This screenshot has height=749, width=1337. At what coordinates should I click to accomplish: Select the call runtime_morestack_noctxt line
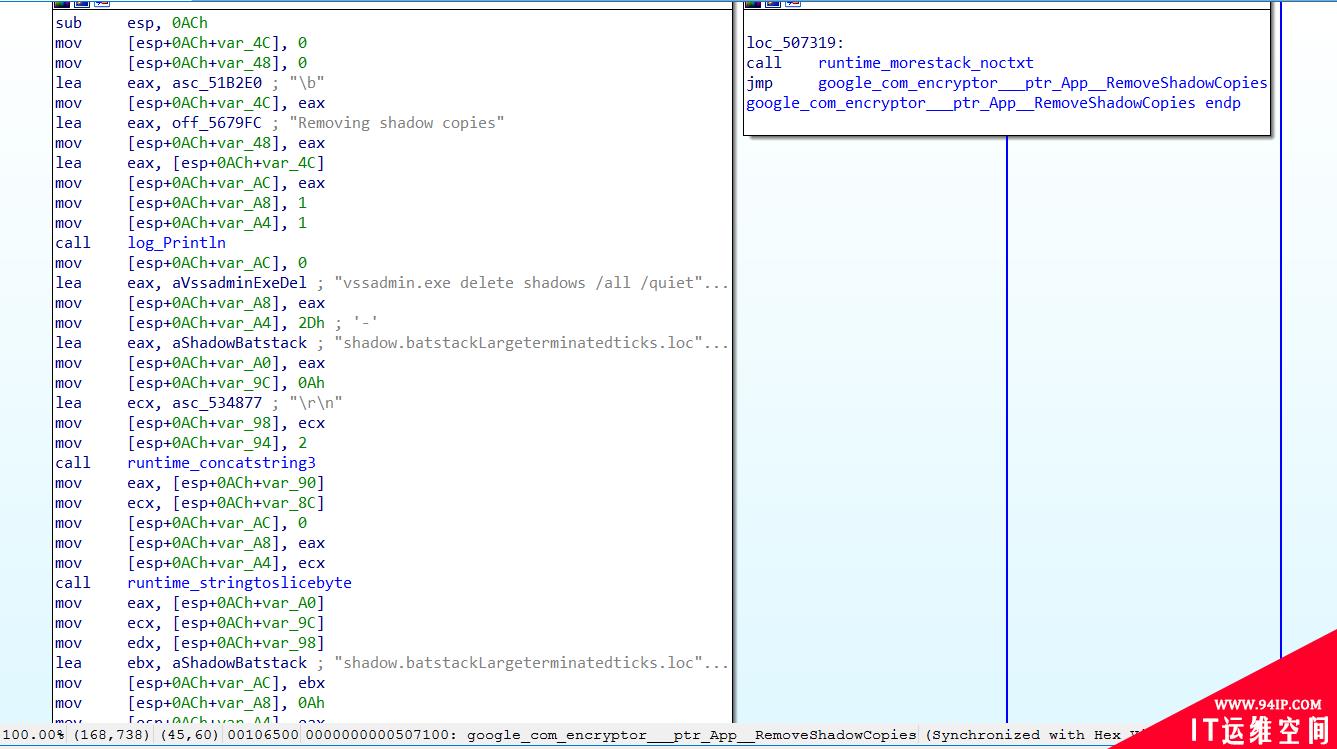coord(890,63)
